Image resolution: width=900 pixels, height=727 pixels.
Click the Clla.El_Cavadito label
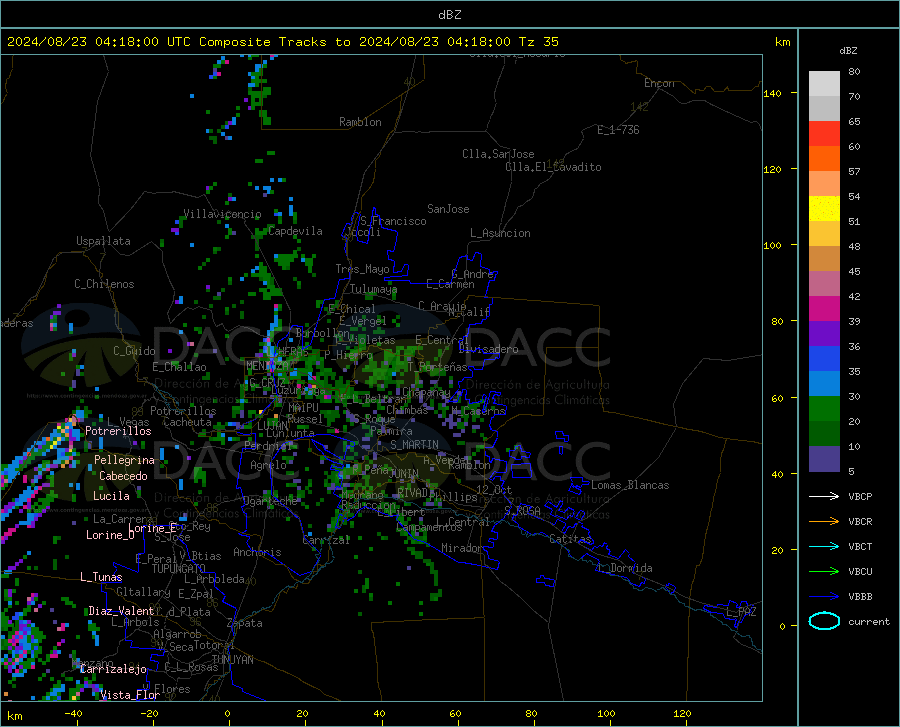point(553,167)
